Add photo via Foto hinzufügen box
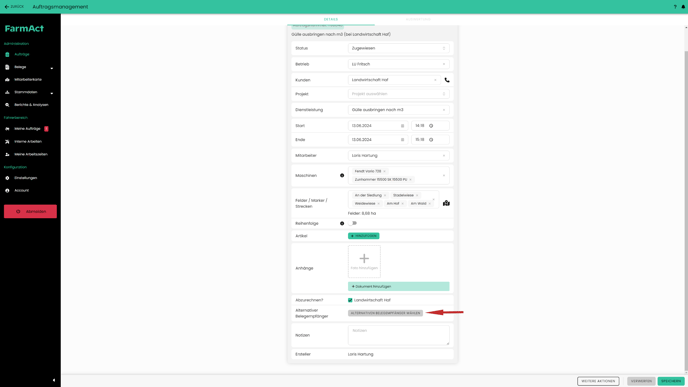The height and width of the screenshot is (387, 688). [364, 262]
